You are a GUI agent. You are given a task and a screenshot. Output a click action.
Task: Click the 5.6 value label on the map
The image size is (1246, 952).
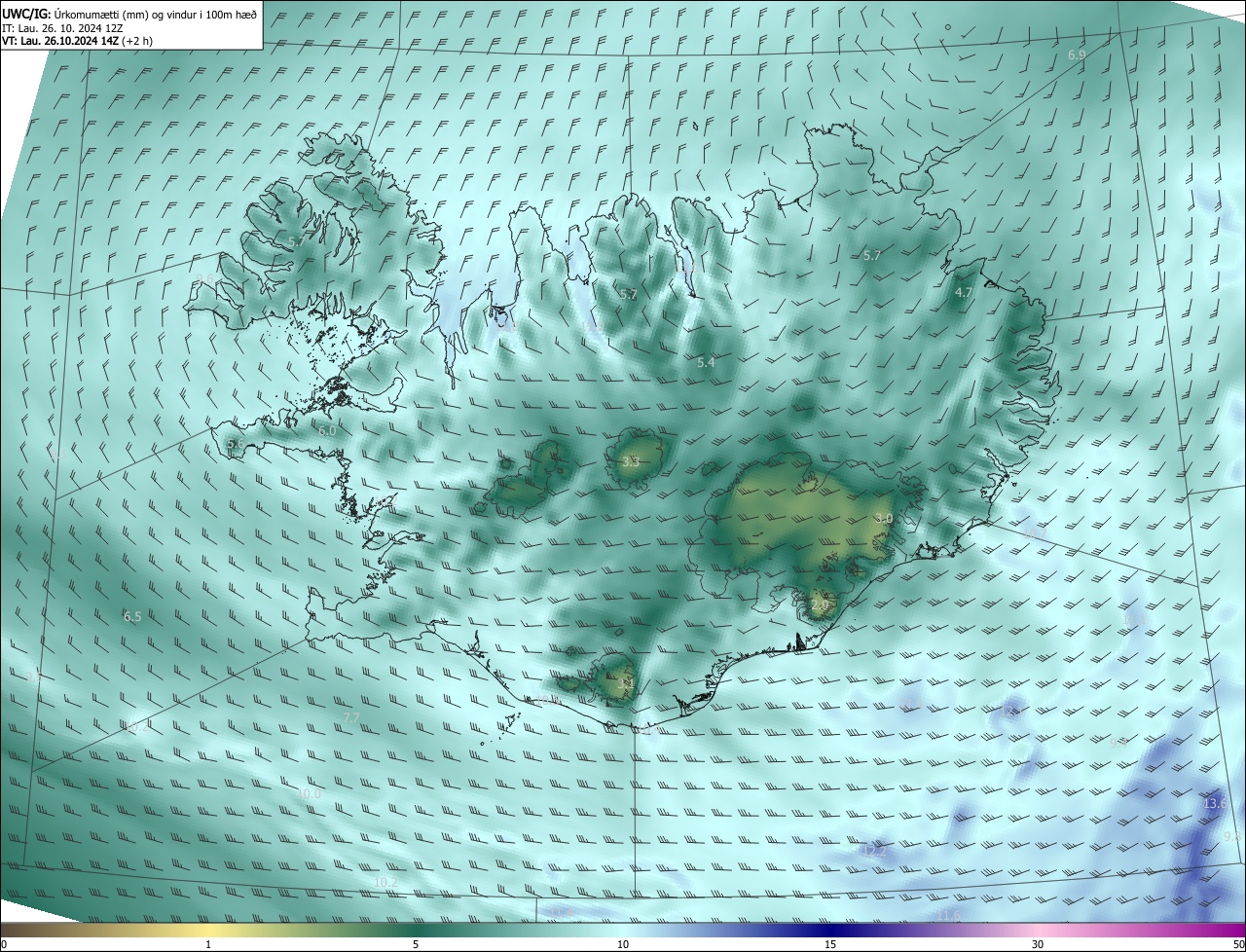236,444
